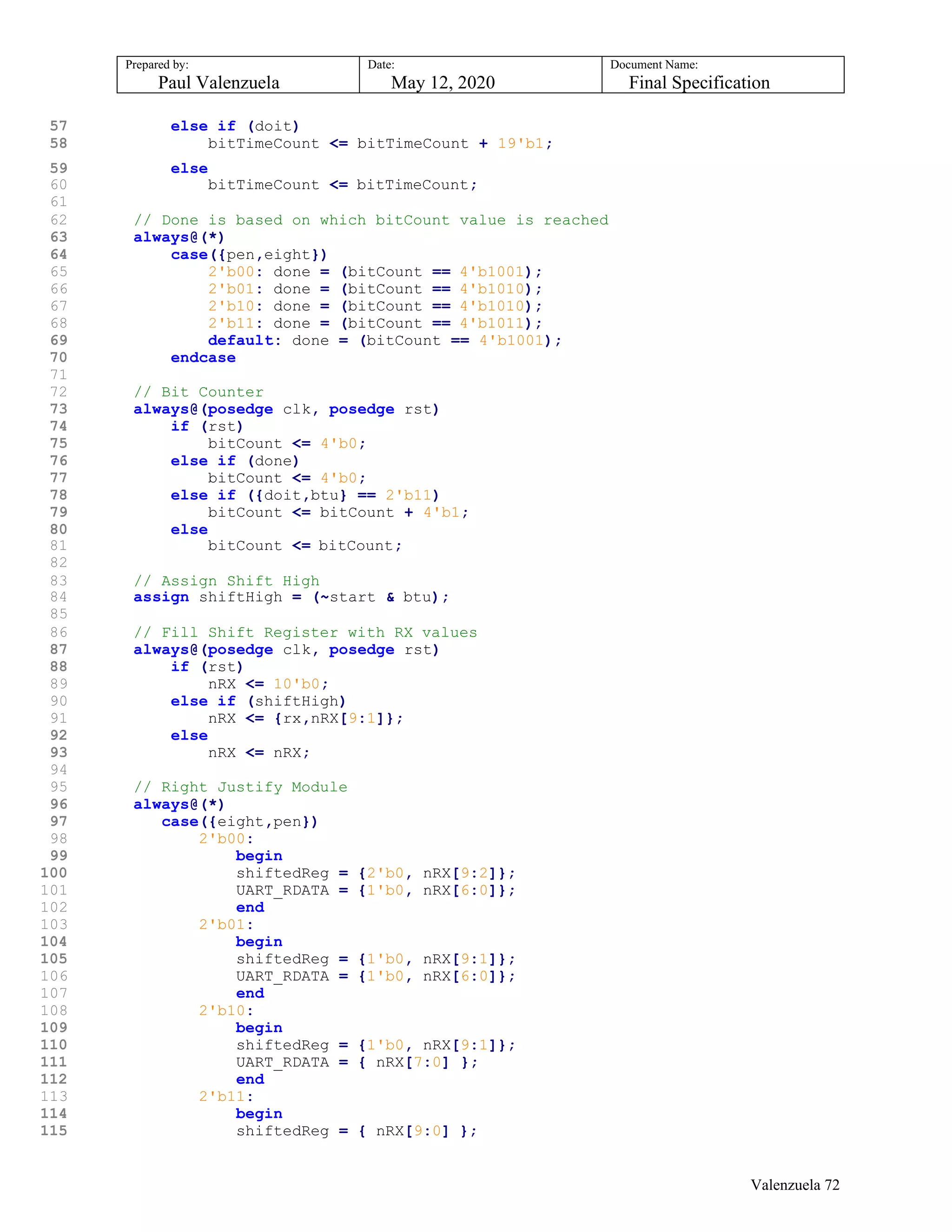Click "else if (shiftHigh)" on line 90
Screen dimensions: 952x1232
[x=258, y=701]
